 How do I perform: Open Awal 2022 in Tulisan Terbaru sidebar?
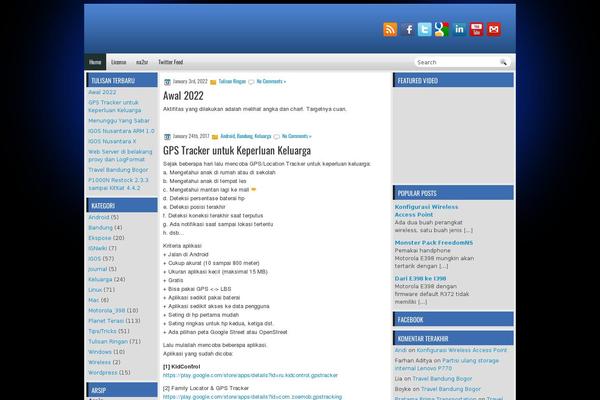[x=103, y=92]
